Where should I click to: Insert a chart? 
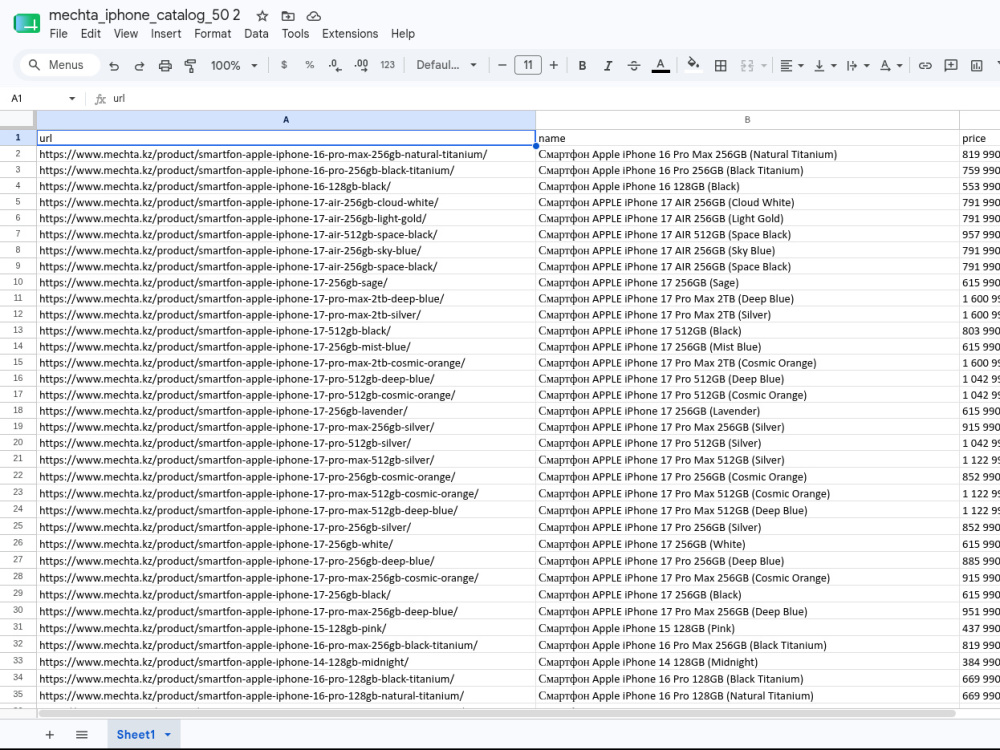click(x=976, y=65)
